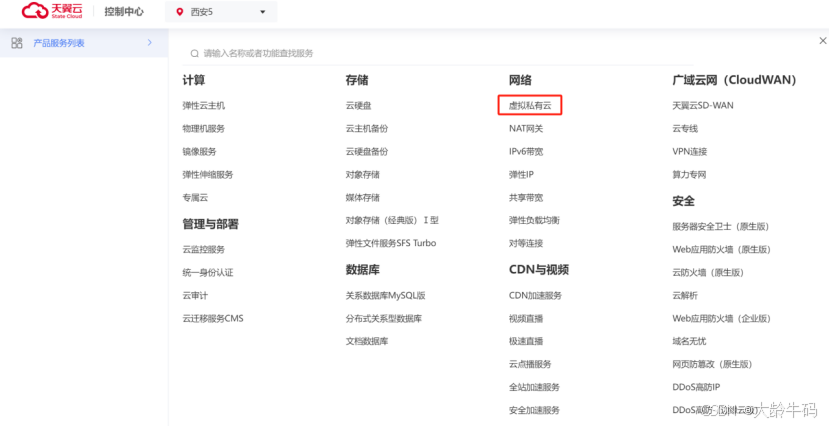Open 极速直播 service

pyautogui.click(x=526, y=341)
